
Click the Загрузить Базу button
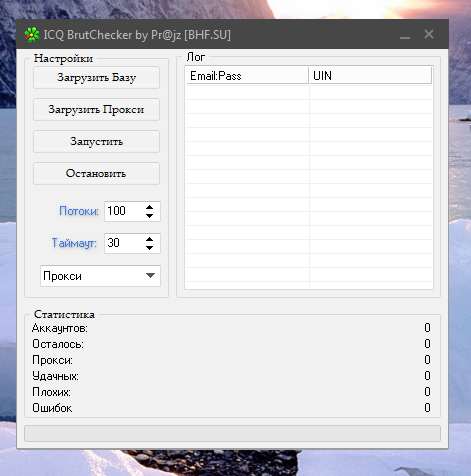(96, 78)
